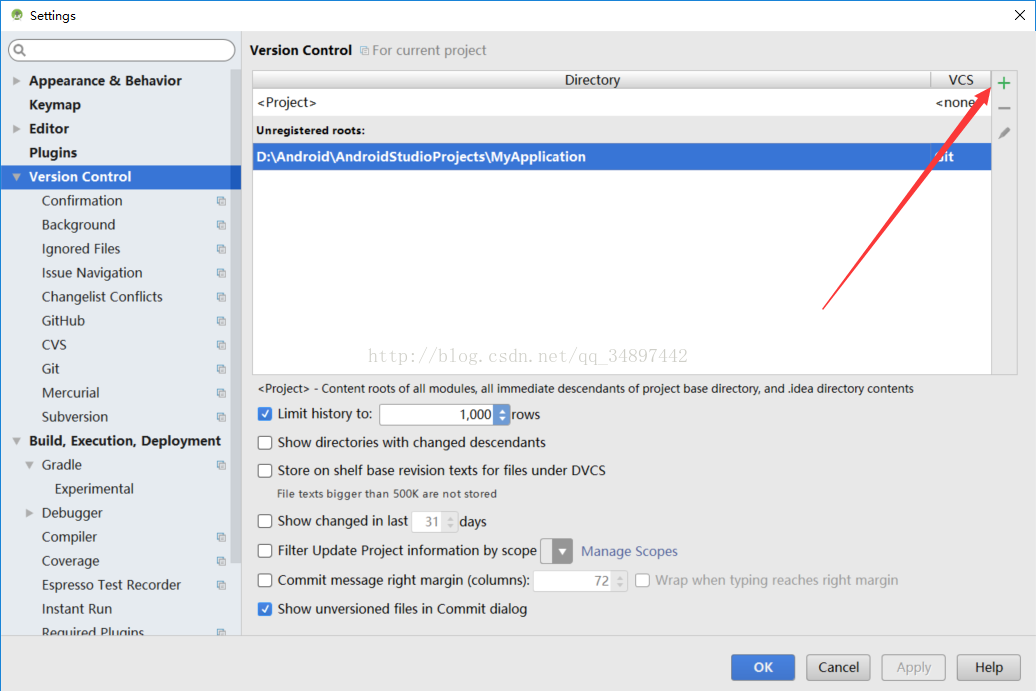The width and height of the screenshot is (1036, 691).
Task: Select the <Project> directory row
Action: (x=622, y=102)
